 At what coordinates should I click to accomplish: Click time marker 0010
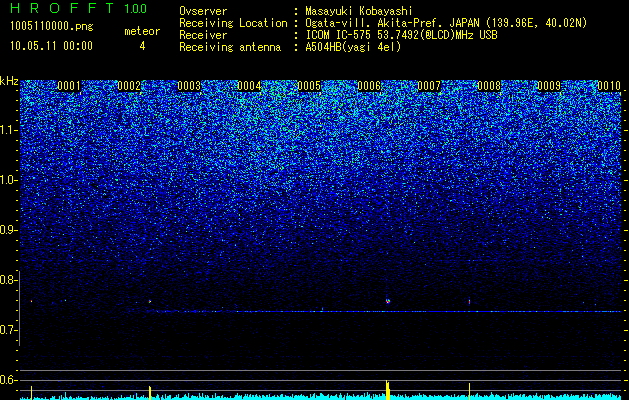[x=609, y=86]
